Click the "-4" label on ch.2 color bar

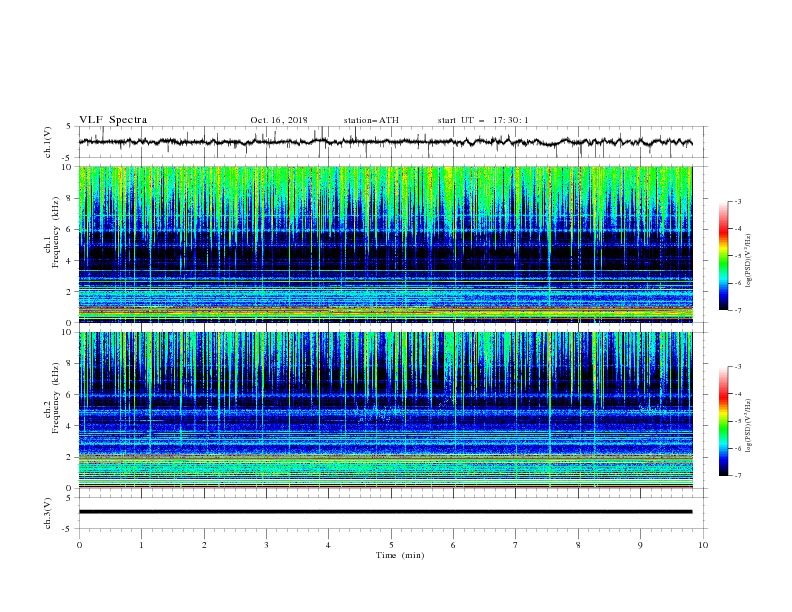coord(737,394)
